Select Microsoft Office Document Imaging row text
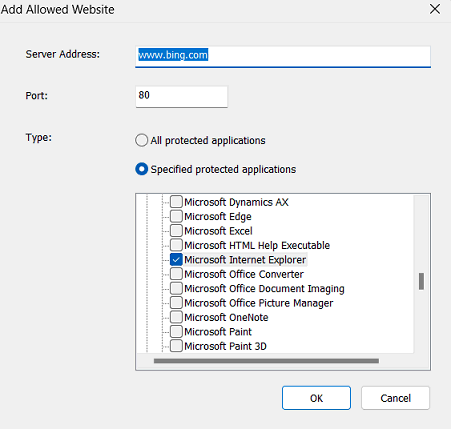451x429 pixels. [x=264, y=289]
